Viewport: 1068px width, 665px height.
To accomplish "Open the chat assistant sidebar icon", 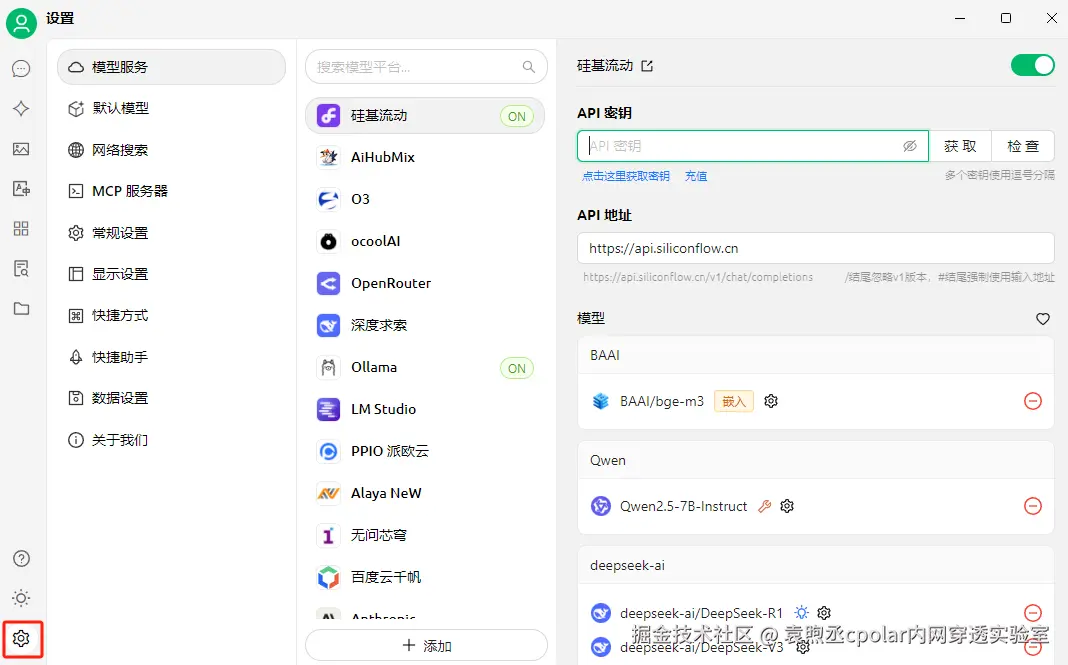I will pyautogui.click(x=21, y=68).
